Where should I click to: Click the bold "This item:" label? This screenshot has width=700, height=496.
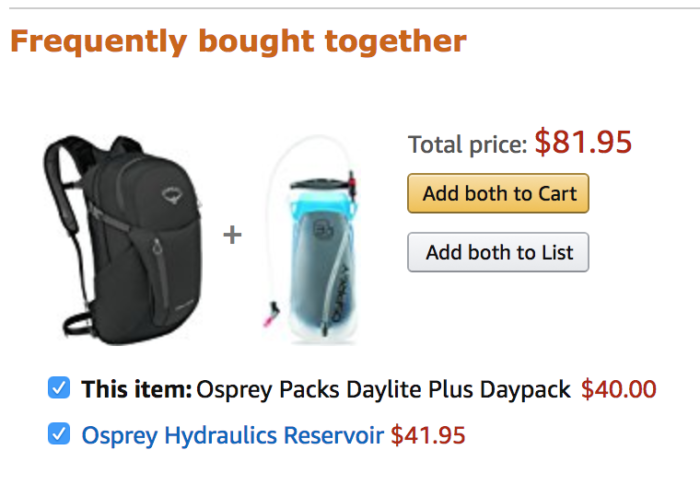click(136, 389)
